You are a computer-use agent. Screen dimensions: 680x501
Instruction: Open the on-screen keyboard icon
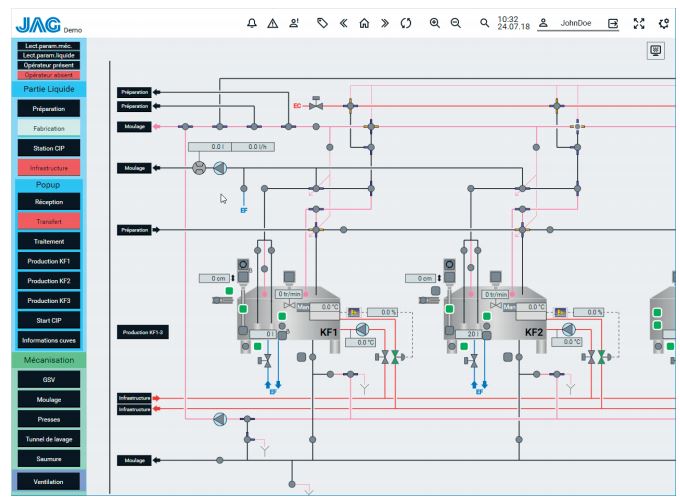click(x=657, y=51)
